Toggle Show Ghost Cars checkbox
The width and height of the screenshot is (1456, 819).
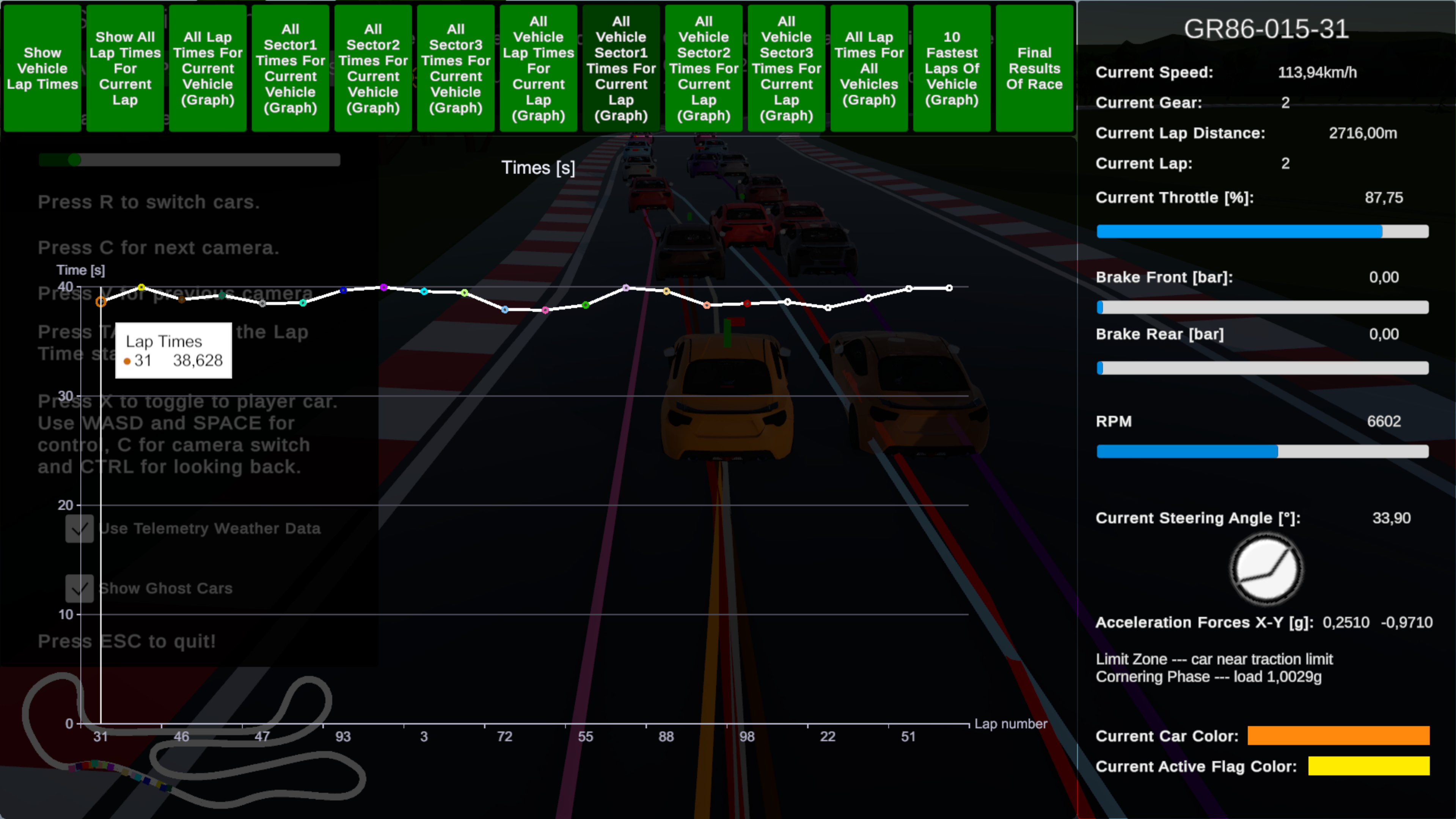(79, 588)
